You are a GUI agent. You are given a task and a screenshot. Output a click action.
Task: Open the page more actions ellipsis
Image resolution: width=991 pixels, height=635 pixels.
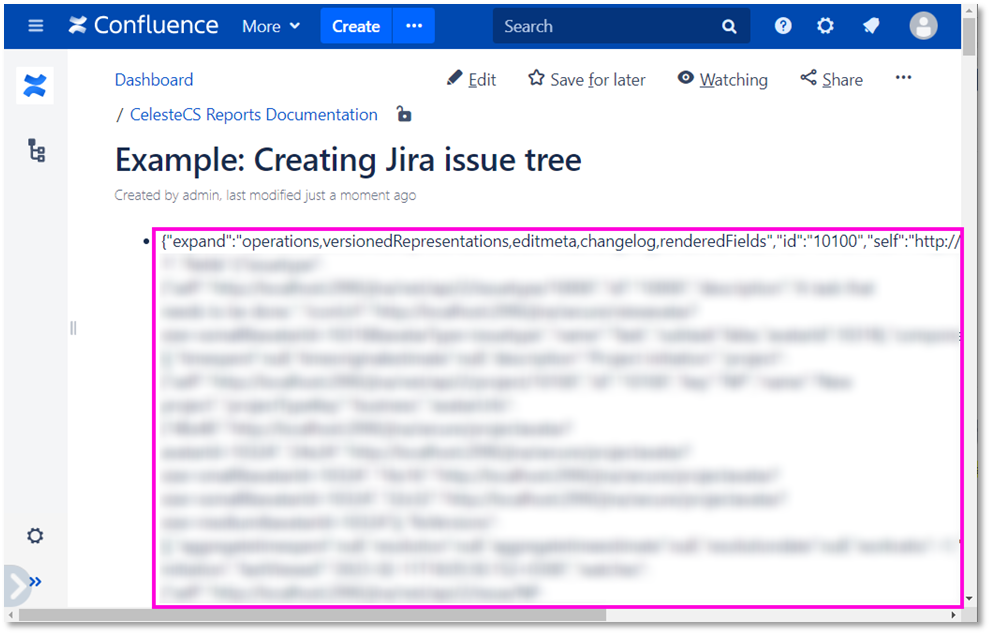tap(904, 78)
